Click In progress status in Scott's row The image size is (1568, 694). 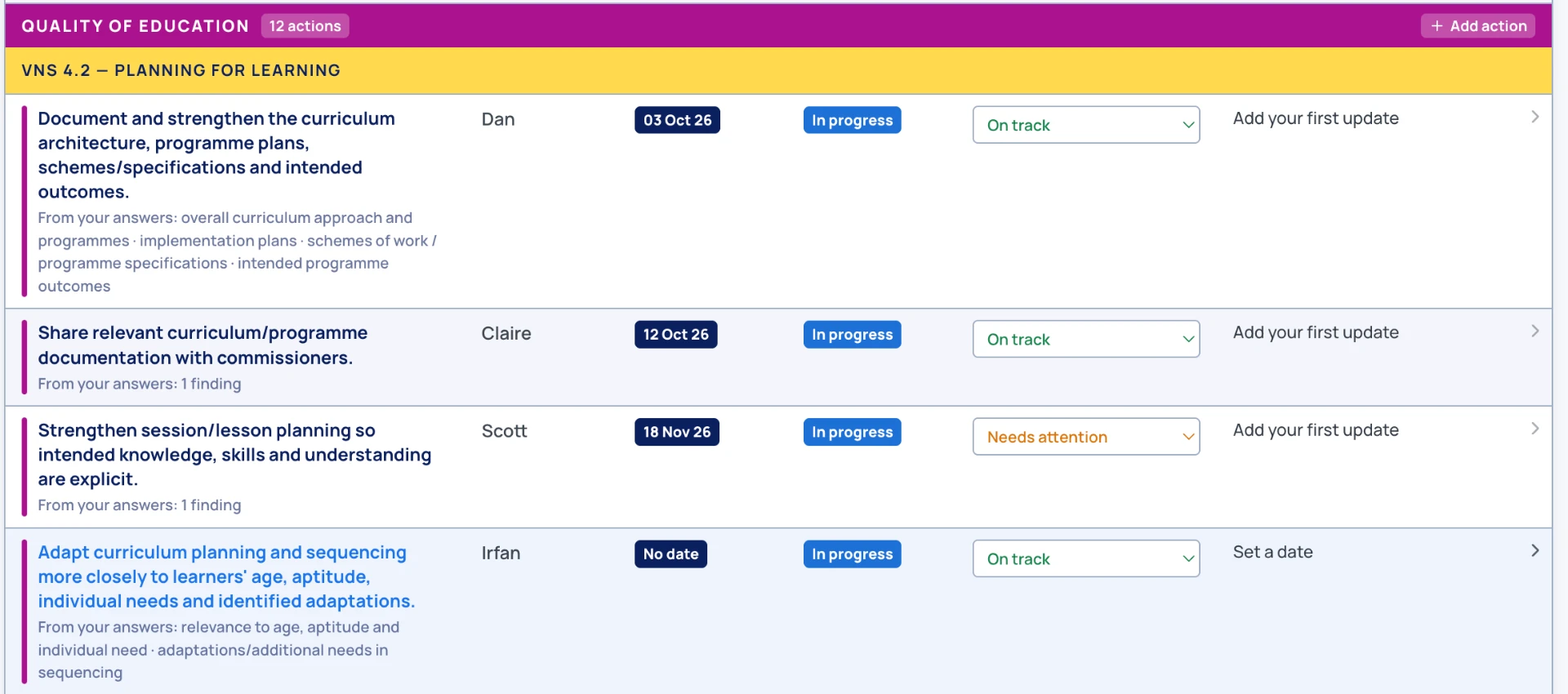point(852,432)
